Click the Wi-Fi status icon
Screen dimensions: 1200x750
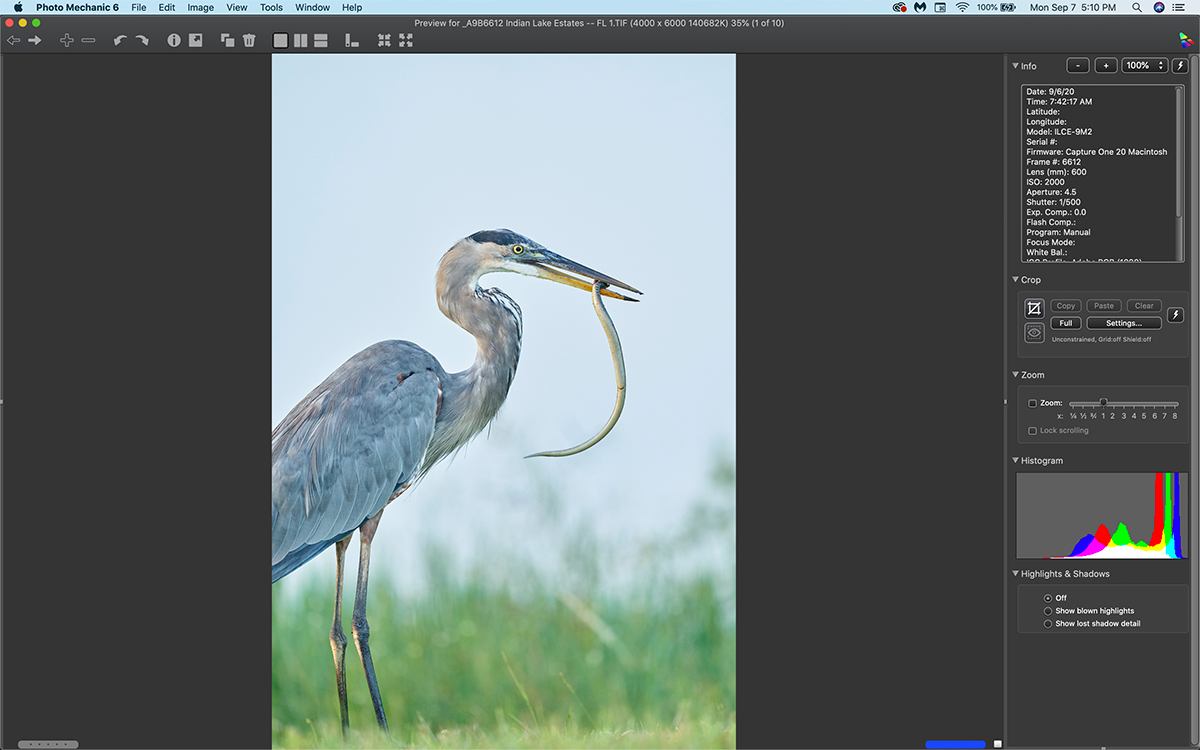click(x=963, y=7)
